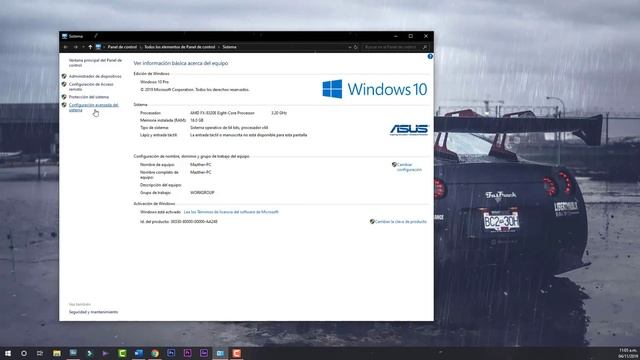Open Camtasia green icon on taskbar
The height and width of the screenshot is (360, 640).
point(122,353)
